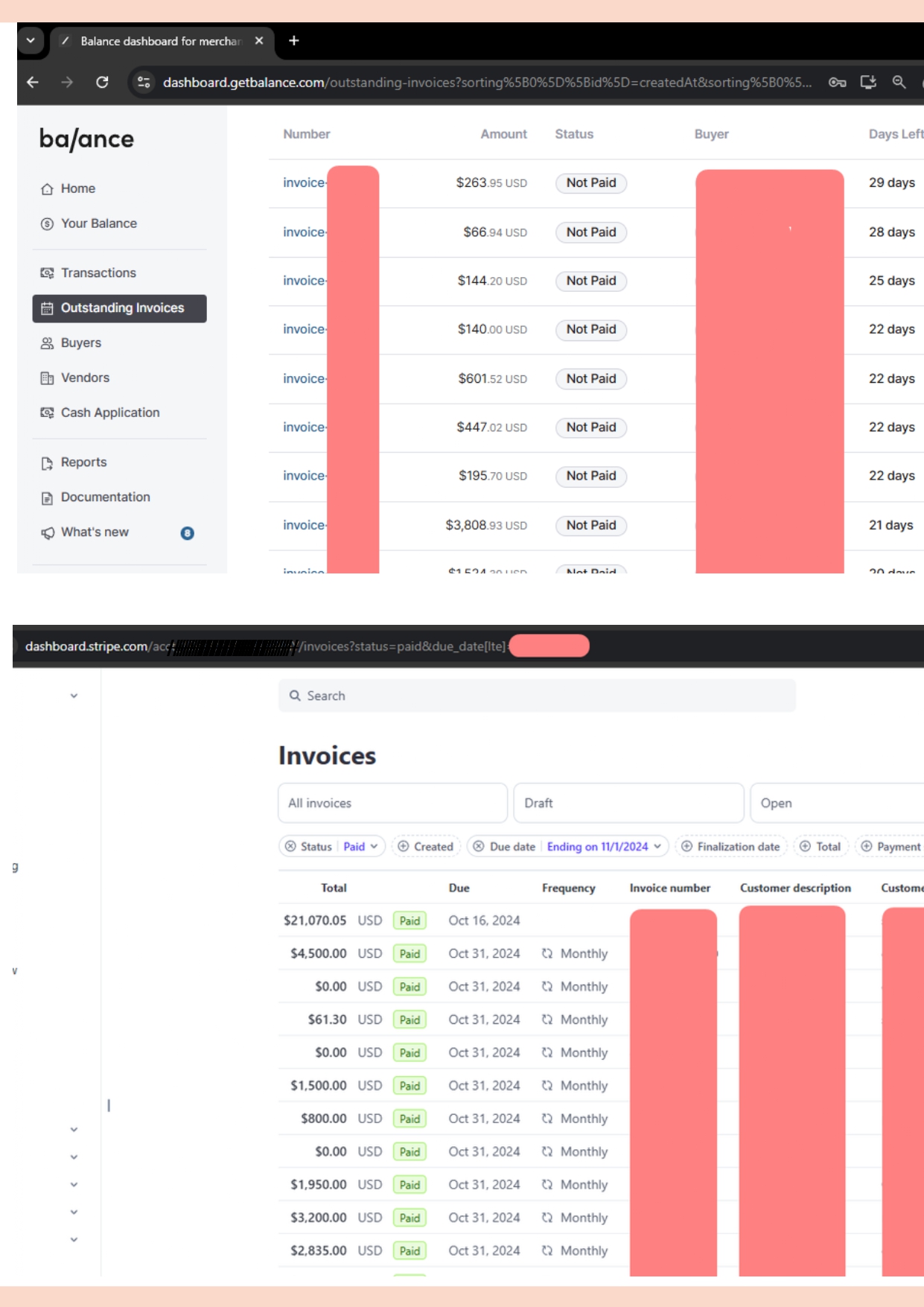This screenshot has width=924, height=1307.
Task: Remove the Due date filter via x icon
Action: click(x=479, y=847)
